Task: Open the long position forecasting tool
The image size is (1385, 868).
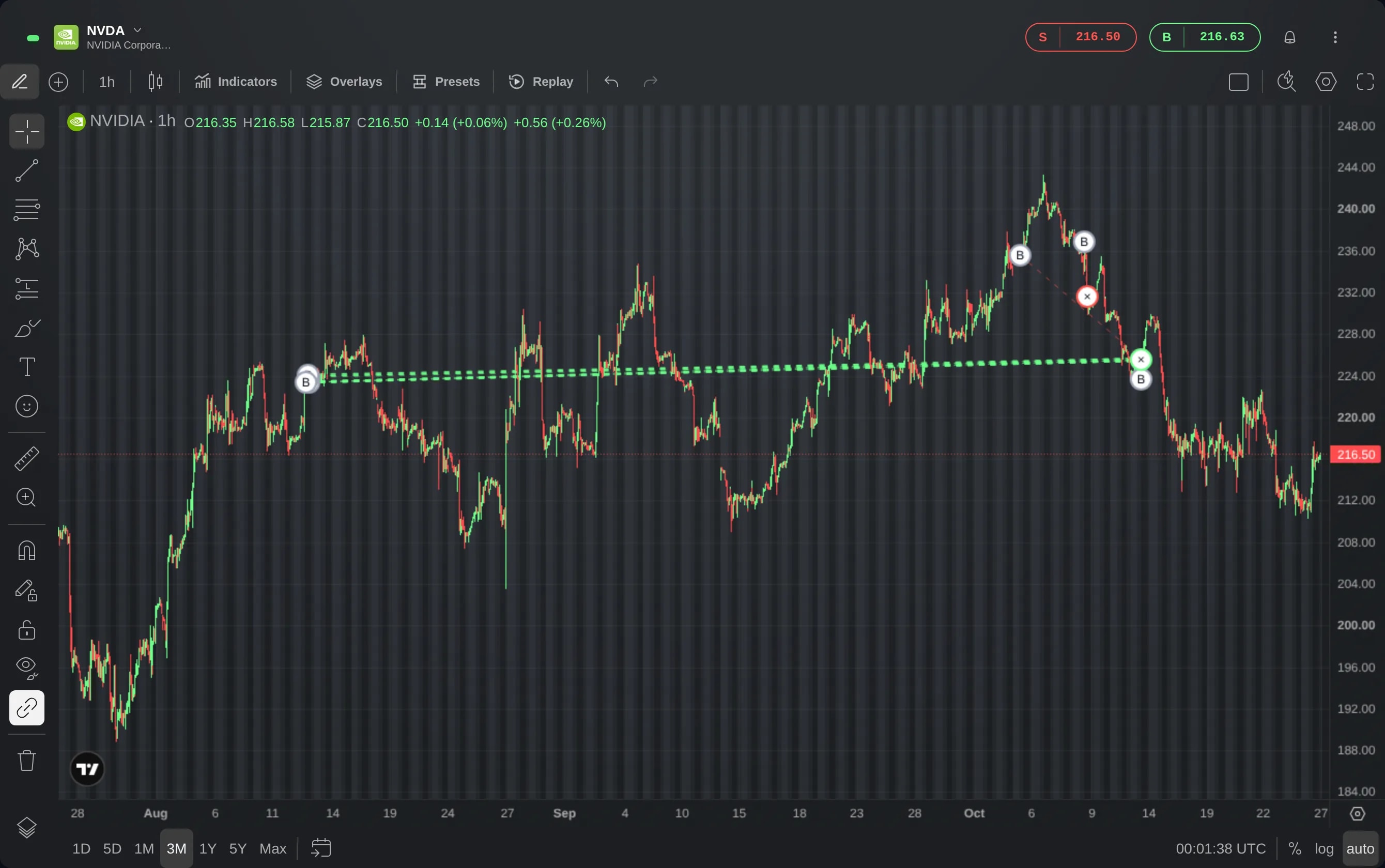Action: [26, 288]
